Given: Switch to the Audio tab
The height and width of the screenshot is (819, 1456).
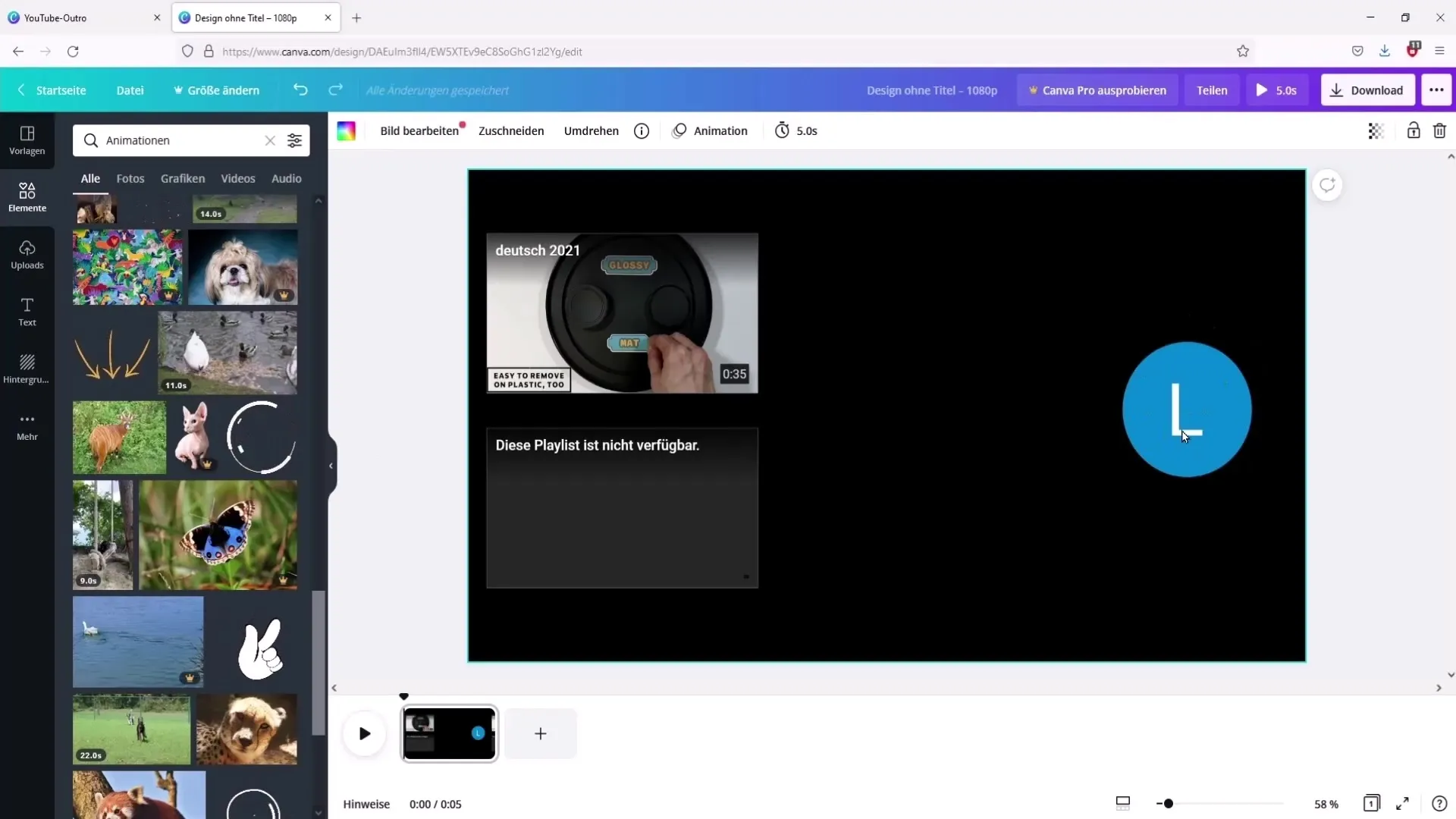Looking at the screenshot, I should pos(287,178).
